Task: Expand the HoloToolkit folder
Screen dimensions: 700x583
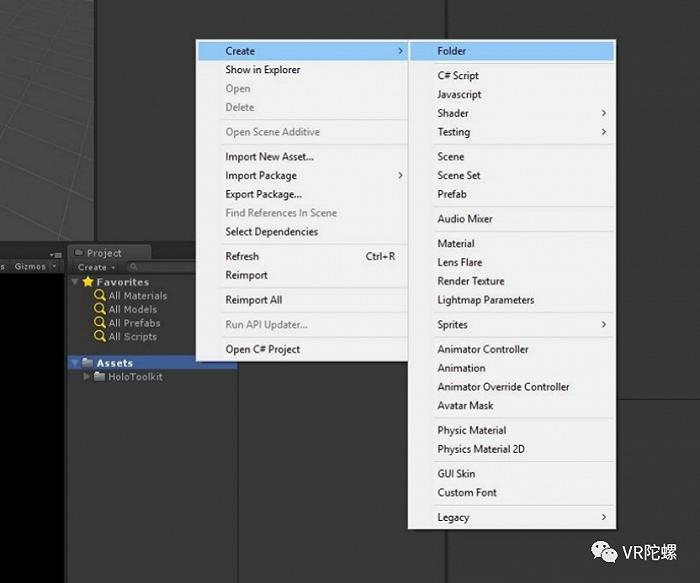Action: tap(87, 376)
